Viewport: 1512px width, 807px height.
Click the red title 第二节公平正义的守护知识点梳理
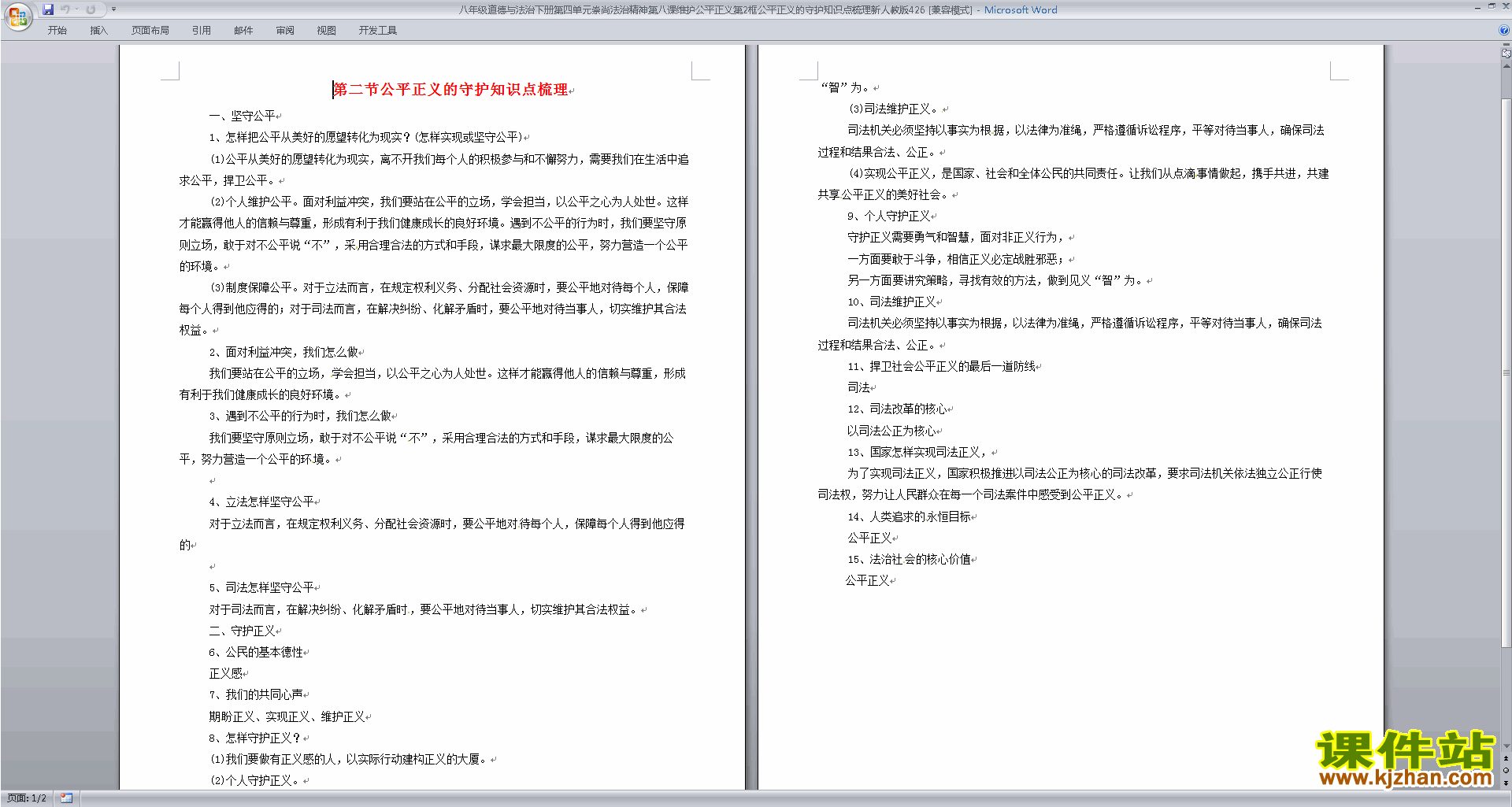[x=451, y=90]
